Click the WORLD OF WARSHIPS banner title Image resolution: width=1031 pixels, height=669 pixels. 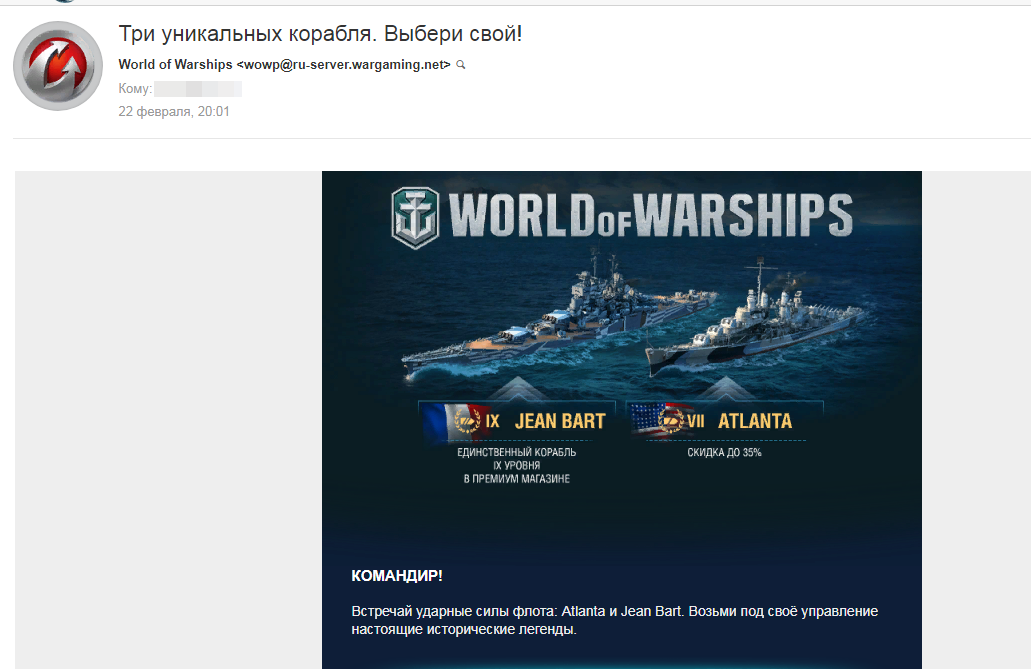[651, 215]
